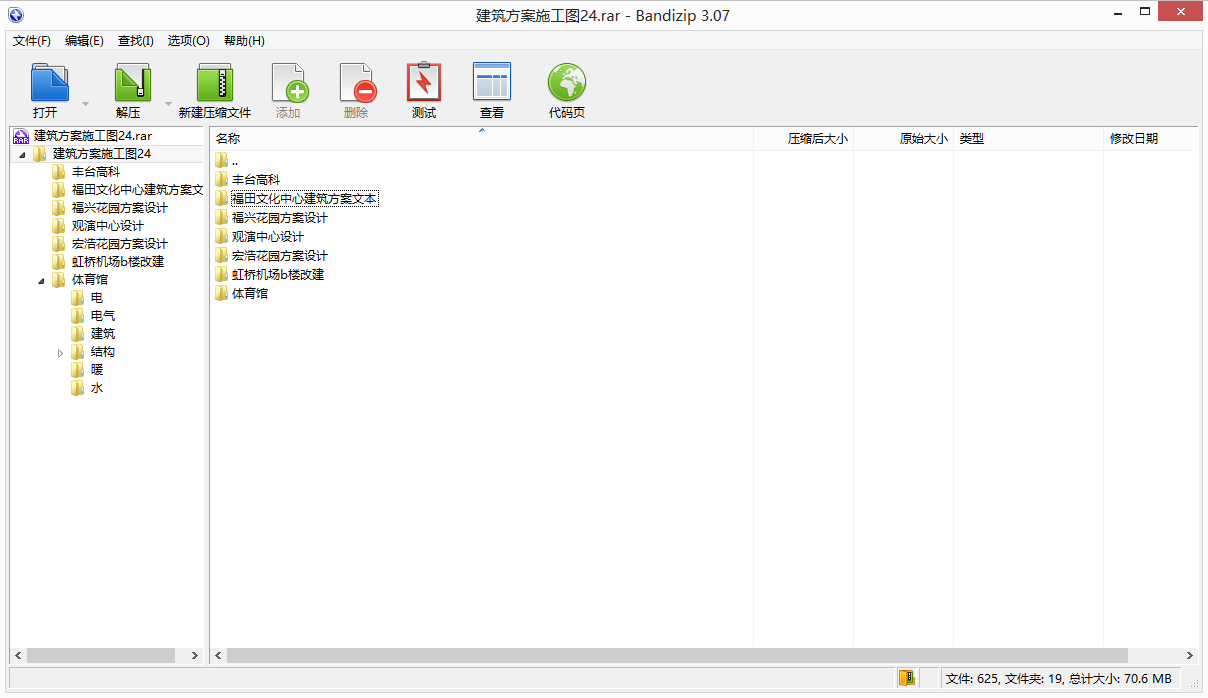Click the 新建压缩文件 toolbar icon
This screenshot has width=1208, height=698.
pos(214,83)
